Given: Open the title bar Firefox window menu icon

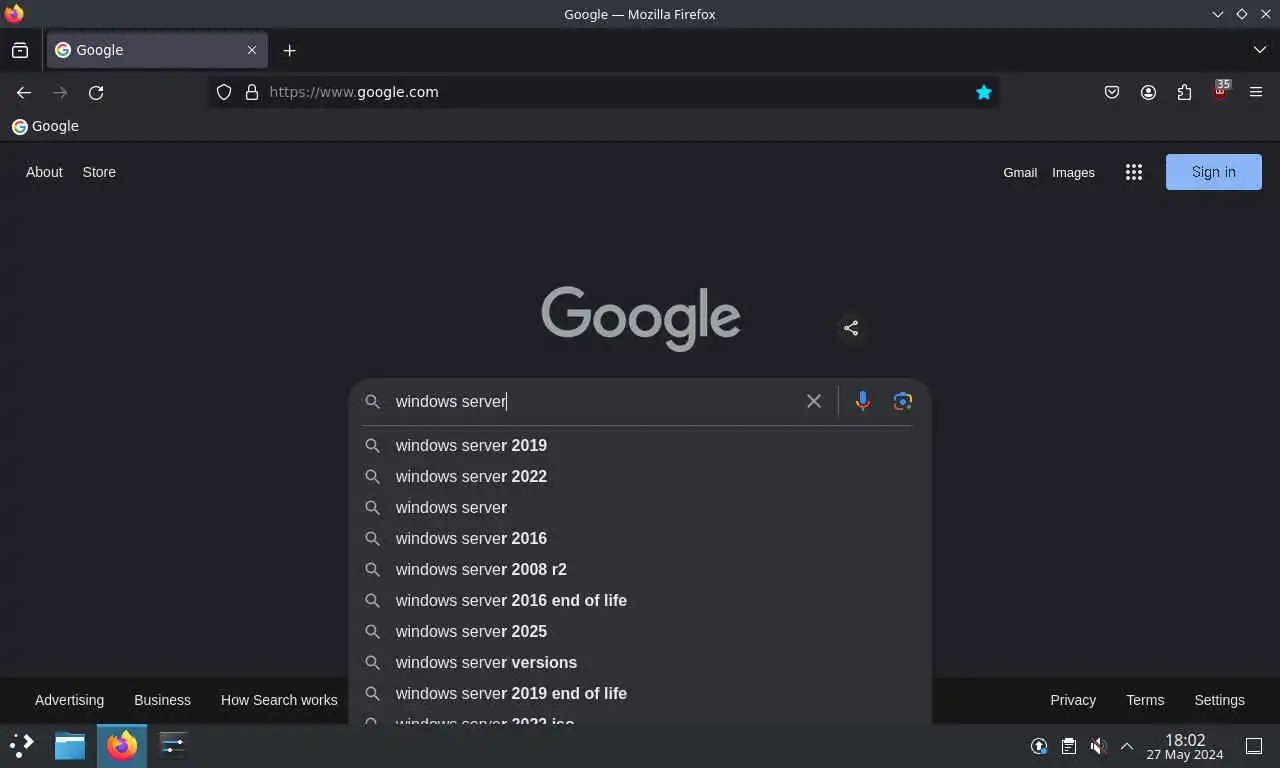Looking at the screenshot, I should (x=14, y=14).
